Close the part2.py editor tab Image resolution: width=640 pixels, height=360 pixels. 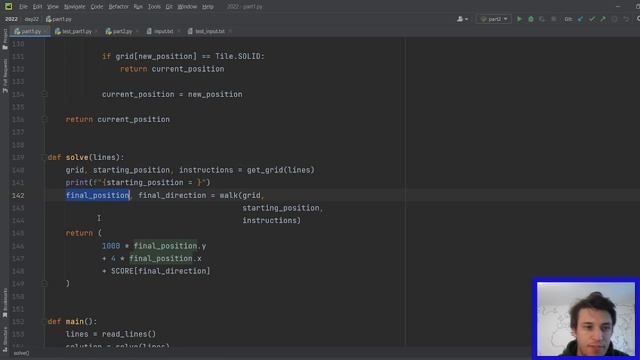[x=137, y=31]
